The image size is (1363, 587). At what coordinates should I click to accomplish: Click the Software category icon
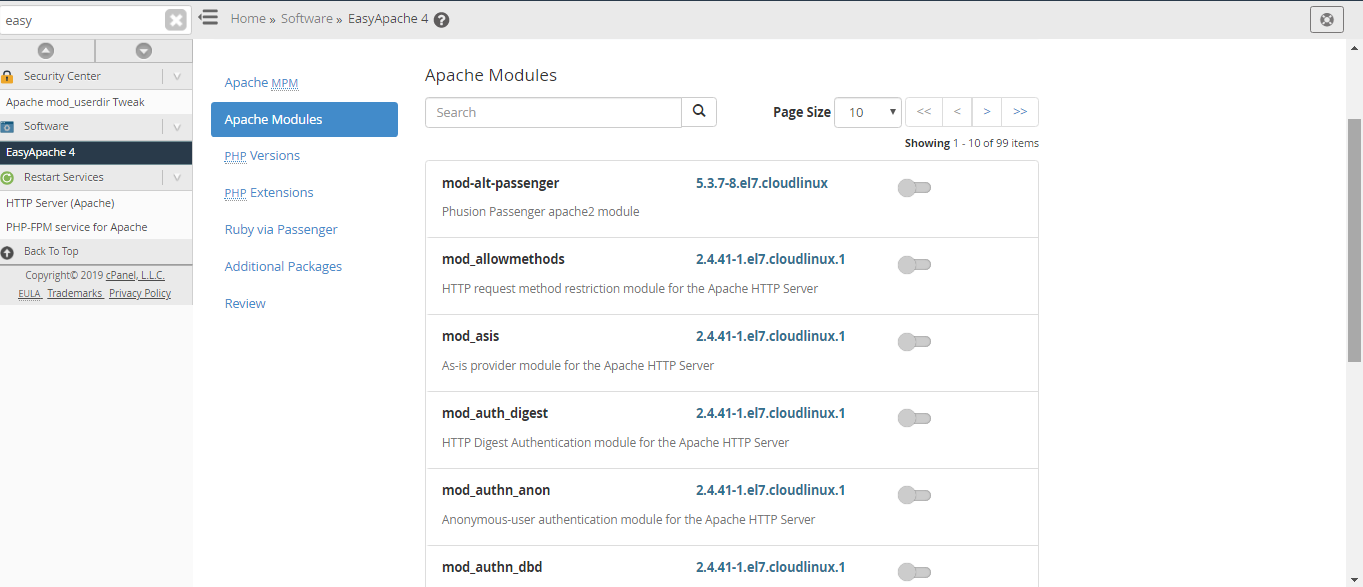pyautogui.click(x=7, y=127)
